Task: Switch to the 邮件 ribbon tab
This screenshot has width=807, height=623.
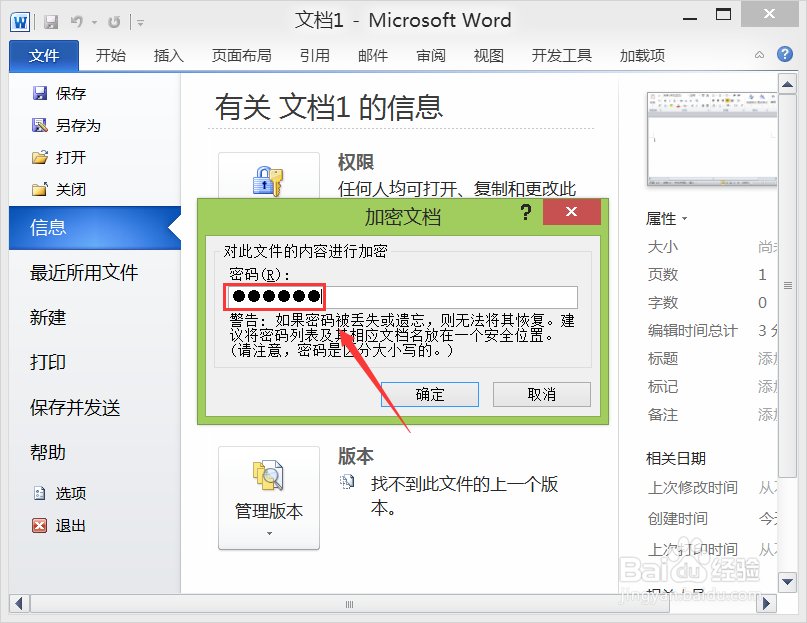Action: (373, 55)
